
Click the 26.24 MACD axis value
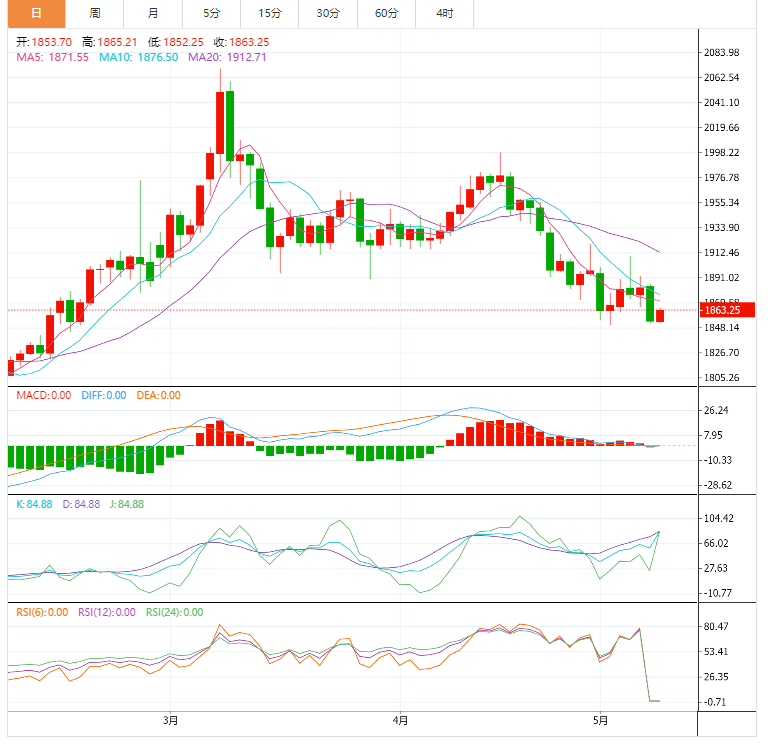[716, 410]
